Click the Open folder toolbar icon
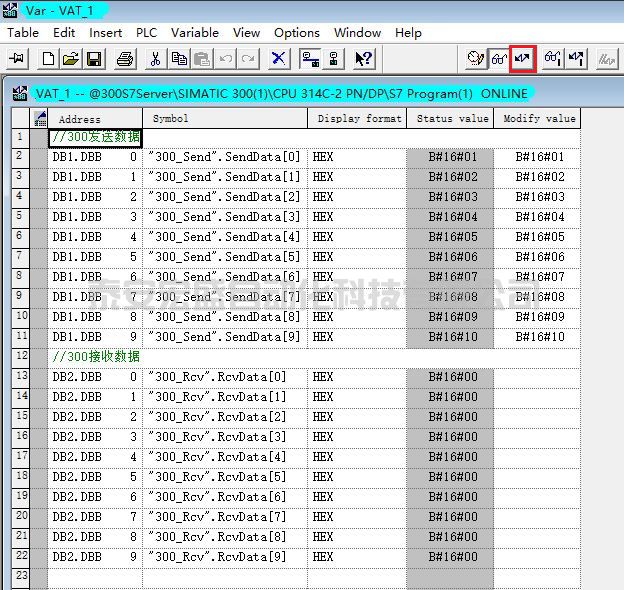The height and width of the screenshot is (590, 624). pos(71,59)
